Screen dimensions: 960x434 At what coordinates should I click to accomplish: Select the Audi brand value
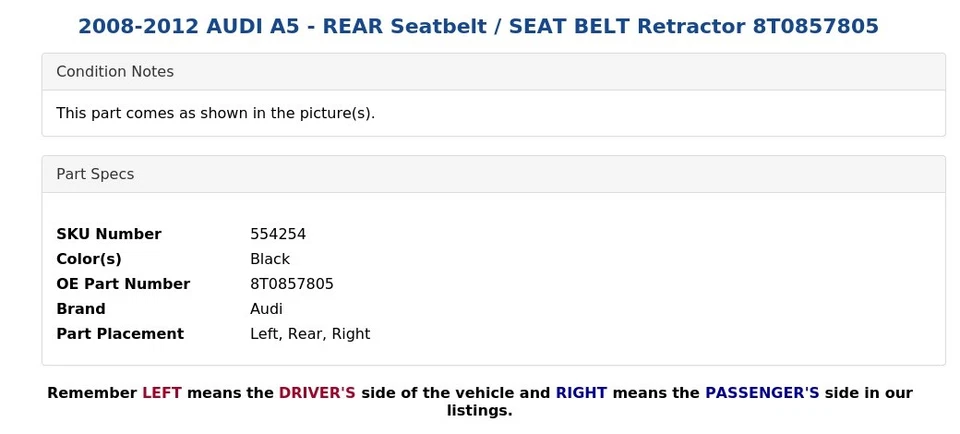point(266,309)
